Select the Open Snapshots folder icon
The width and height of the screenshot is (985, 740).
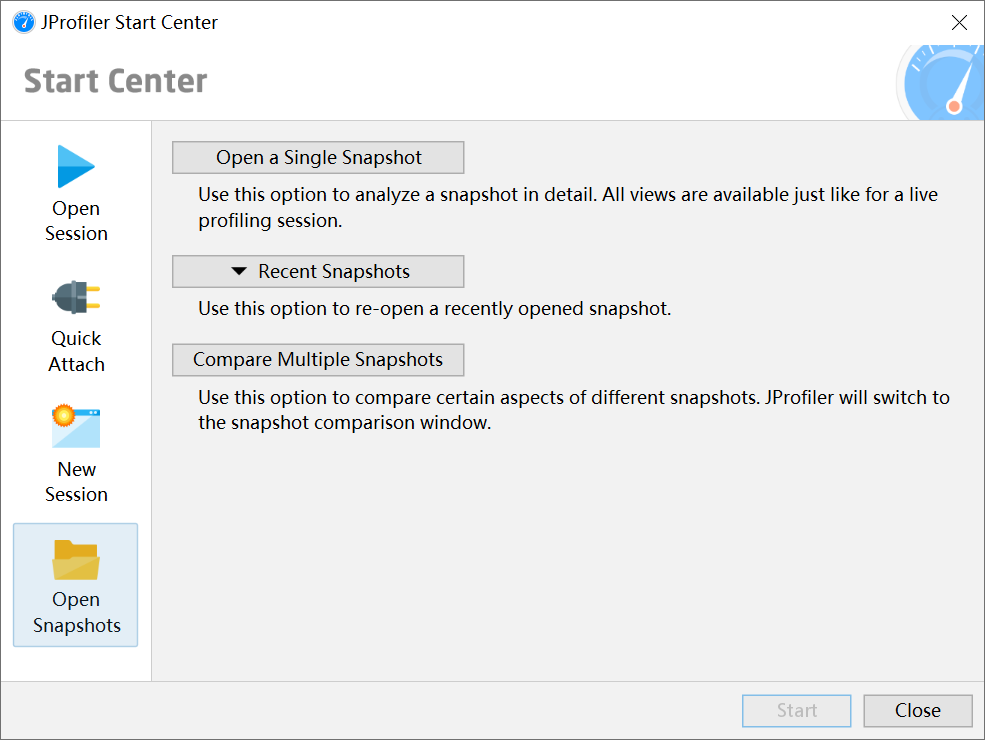tap(76, 560)
